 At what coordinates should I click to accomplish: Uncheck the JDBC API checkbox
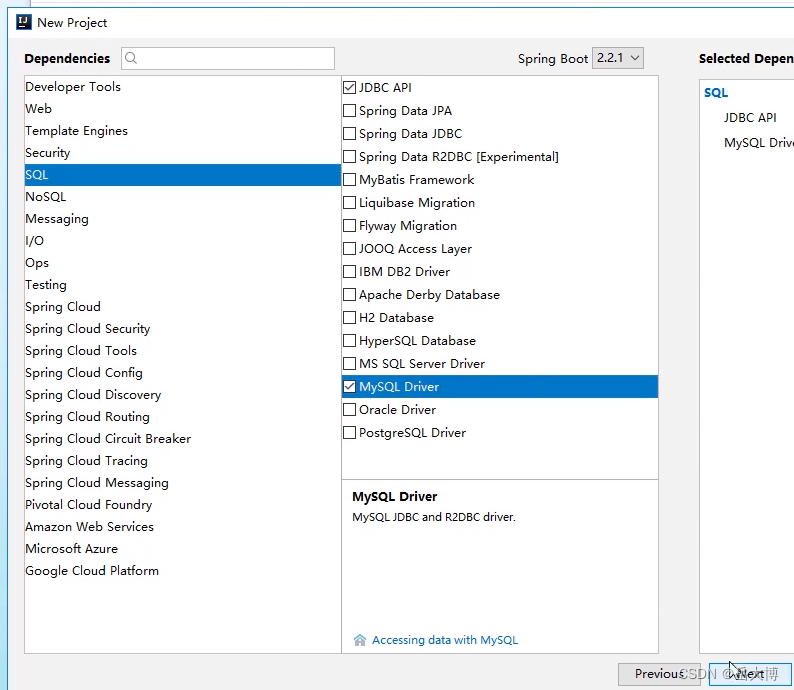[349, 88]
